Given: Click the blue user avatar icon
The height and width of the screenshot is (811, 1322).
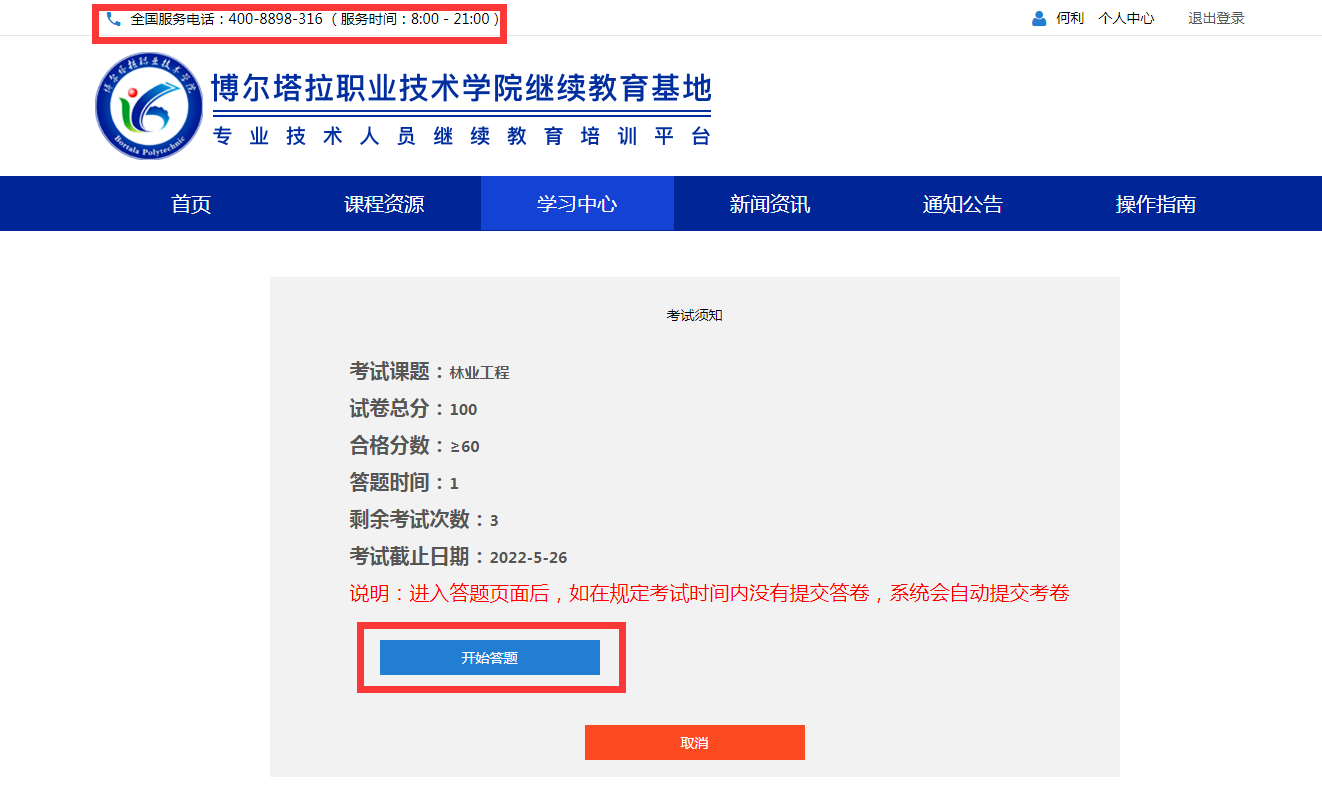Looking at the screenshot, I should pos(1039,19).
